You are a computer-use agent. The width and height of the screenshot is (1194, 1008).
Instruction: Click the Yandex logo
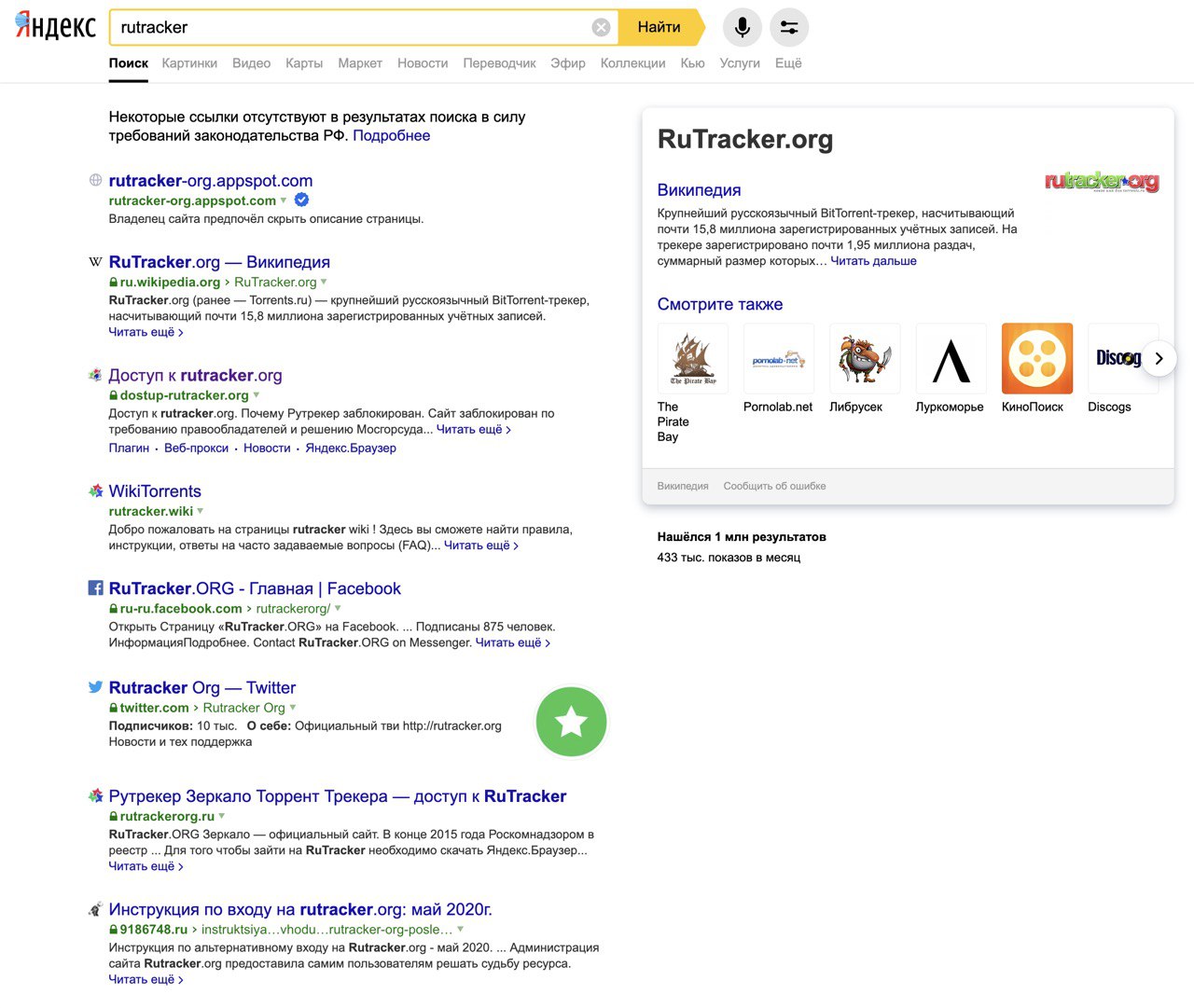[55, 26]
